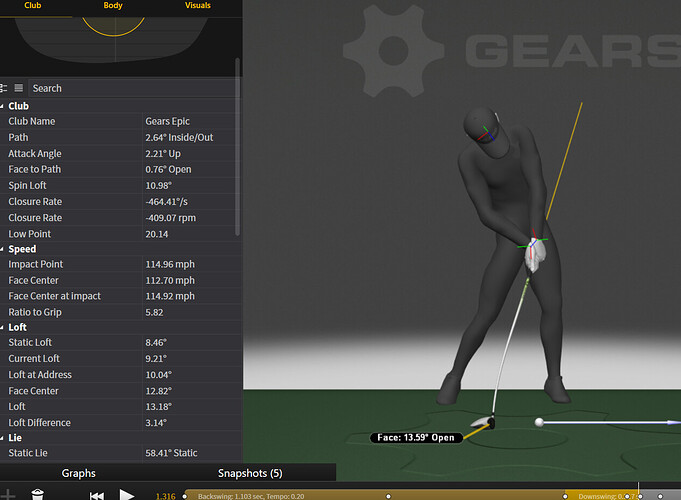Image resolution: width=681 pixels, height=500 pixels.
Task: Select the '2.64° Inside/Out' value
Action: pos(179,137)
